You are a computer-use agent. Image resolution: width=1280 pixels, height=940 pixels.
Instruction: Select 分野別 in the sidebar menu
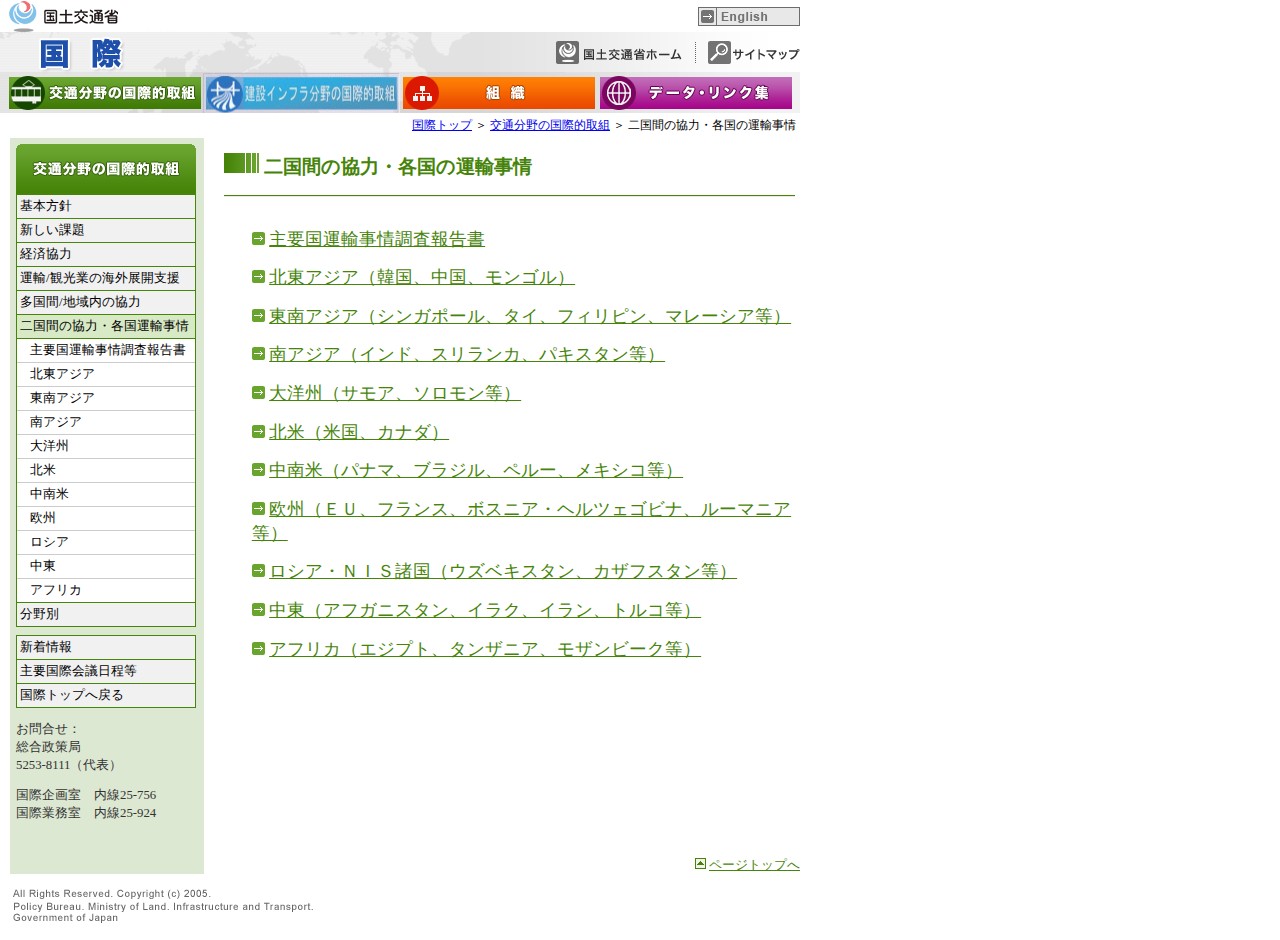[106, 614]
